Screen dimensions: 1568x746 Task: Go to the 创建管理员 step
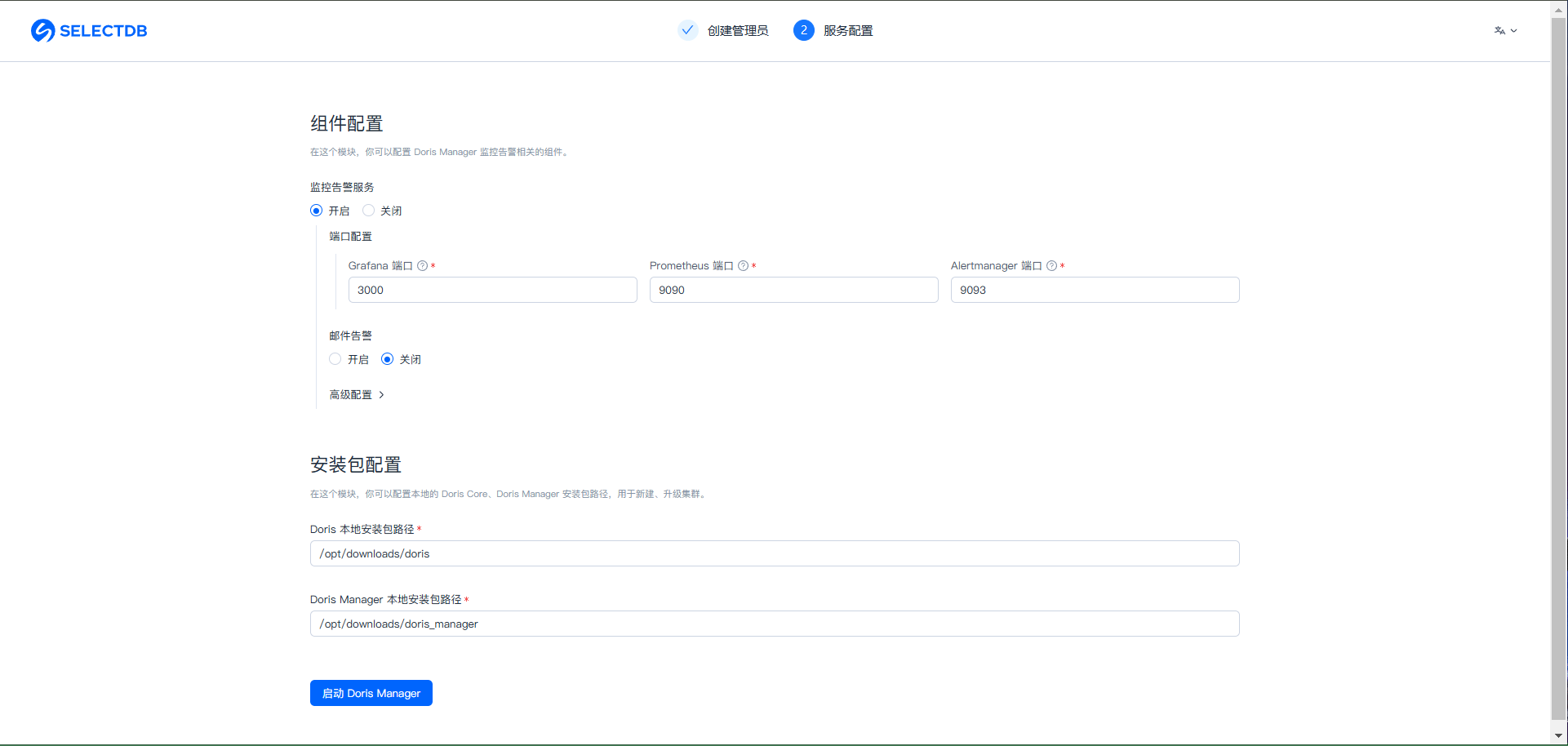(x=738, y=31)
